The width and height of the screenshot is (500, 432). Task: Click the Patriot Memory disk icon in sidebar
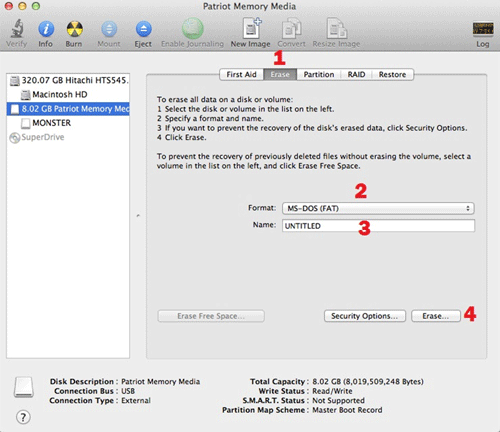tap(15, 109)
